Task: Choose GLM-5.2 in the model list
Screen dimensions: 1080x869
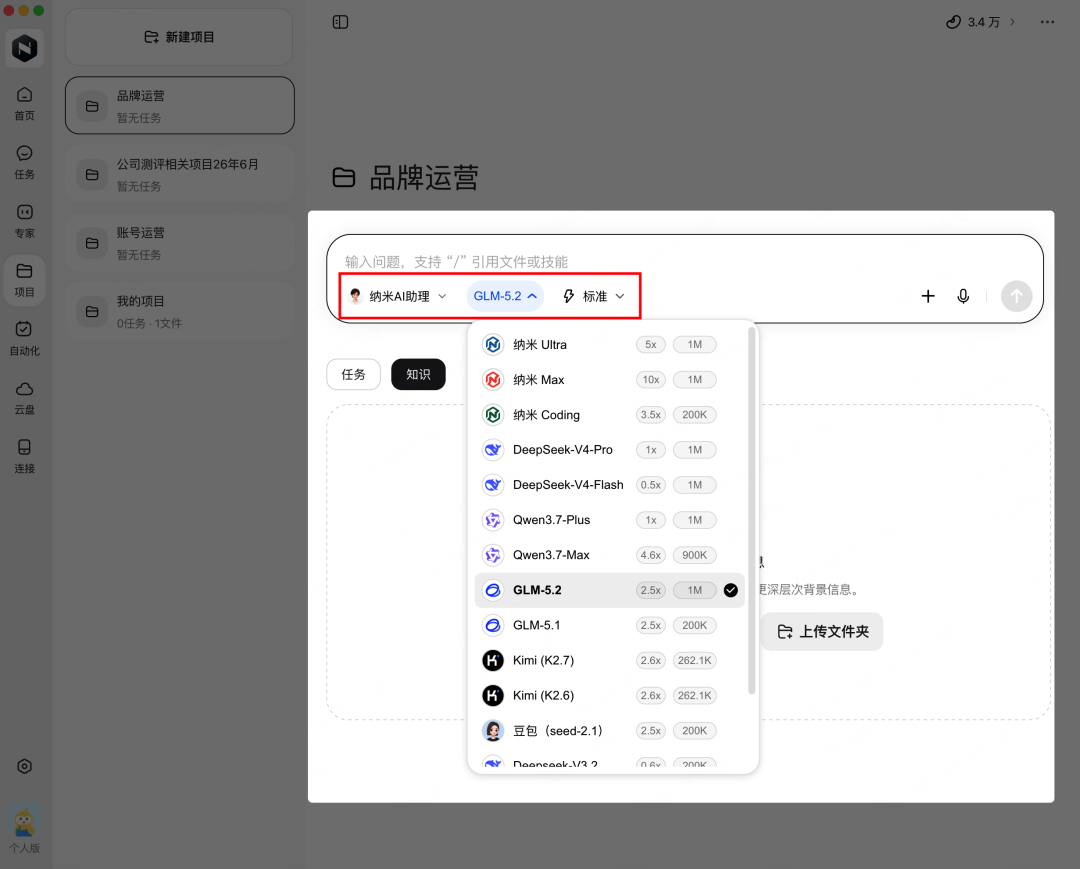Action: [609, 590]
